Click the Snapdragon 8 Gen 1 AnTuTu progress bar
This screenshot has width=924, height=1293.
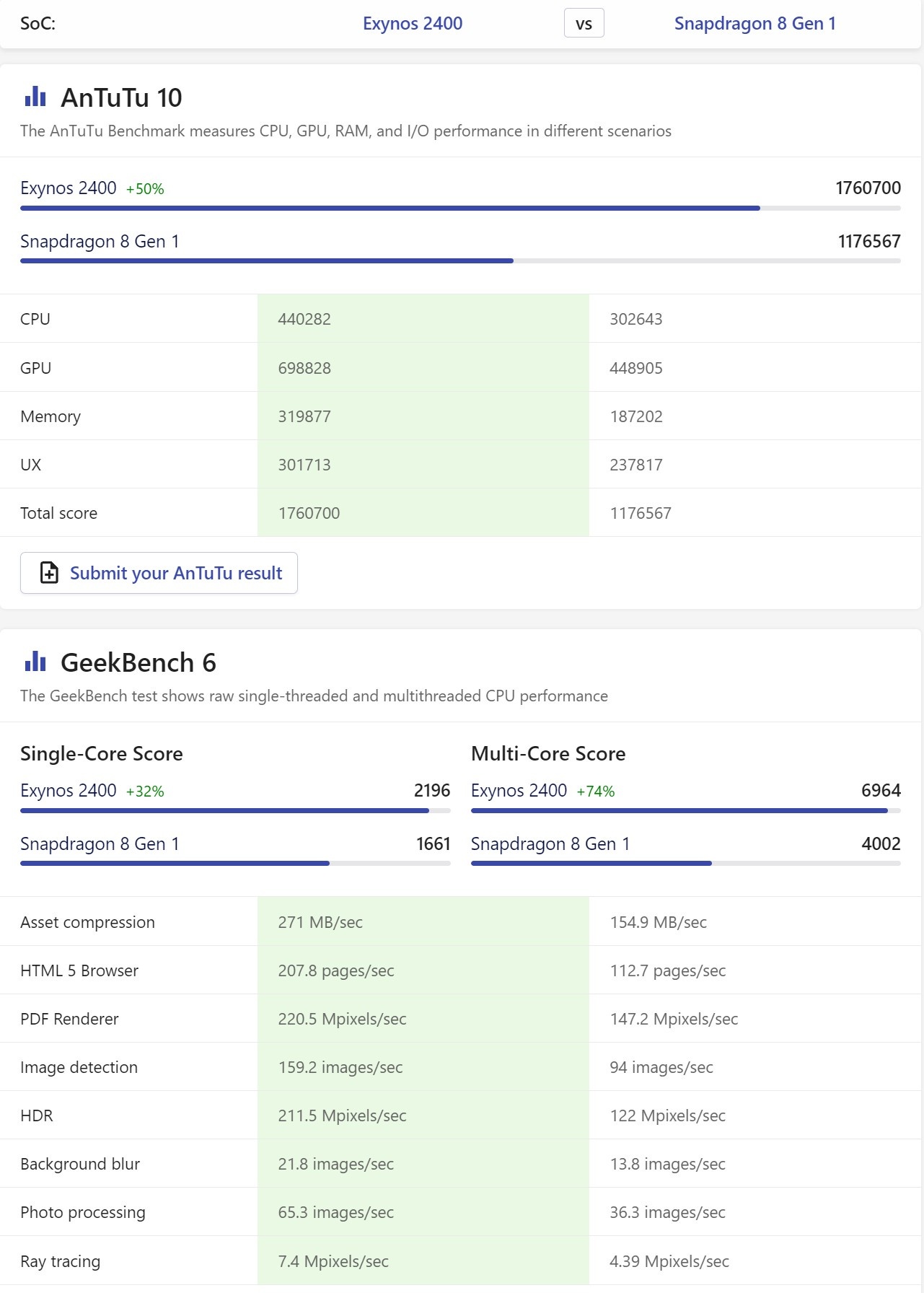coord(460,260)
